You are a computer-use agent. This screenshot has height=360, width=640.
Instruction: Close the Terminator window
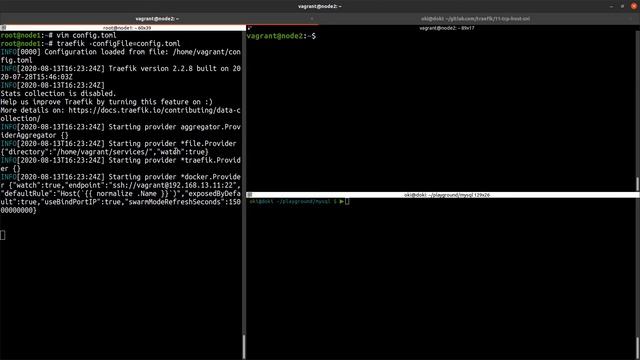[x=634, y=6]
